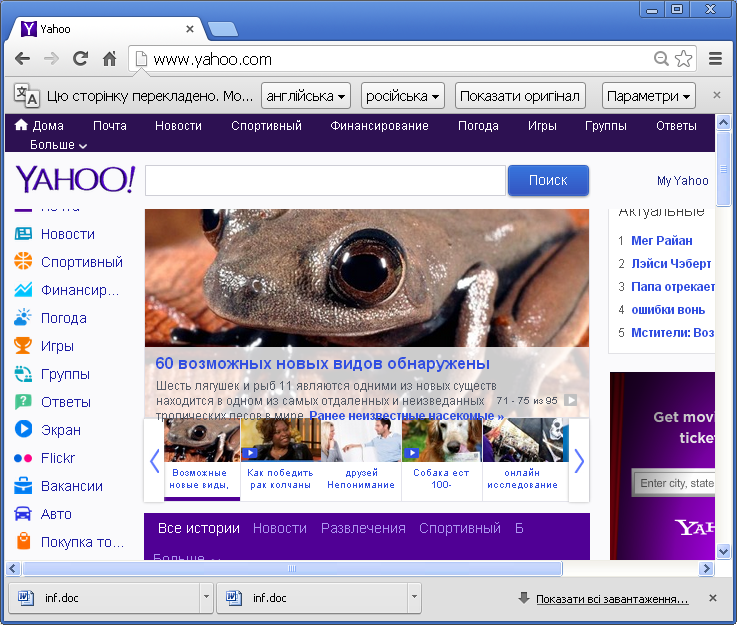This screenshot has height=625, width=737.
Task: Click the shopping bag icon in sidebar
Action: (23, 541)
